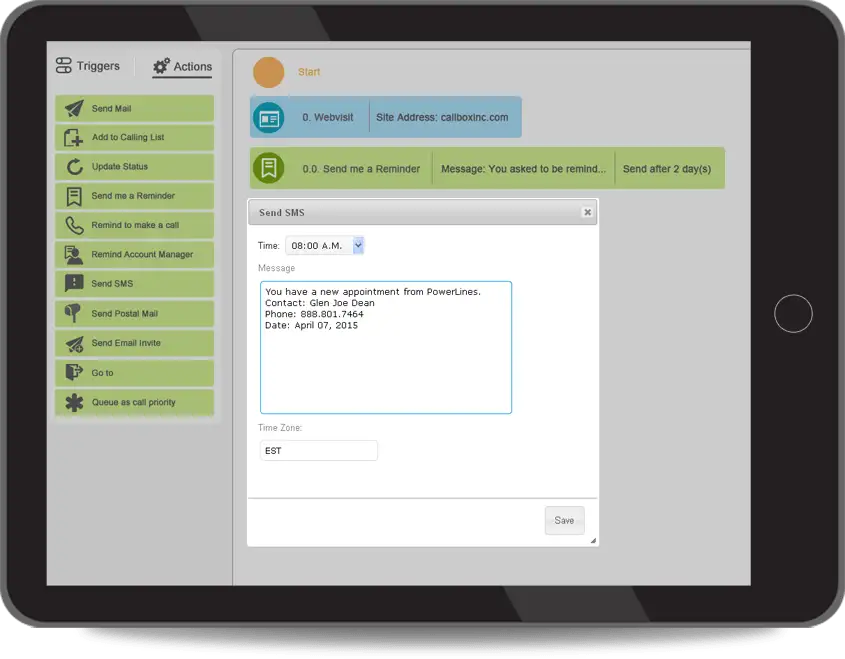Close the Send SMS dialog

(587, 212)
